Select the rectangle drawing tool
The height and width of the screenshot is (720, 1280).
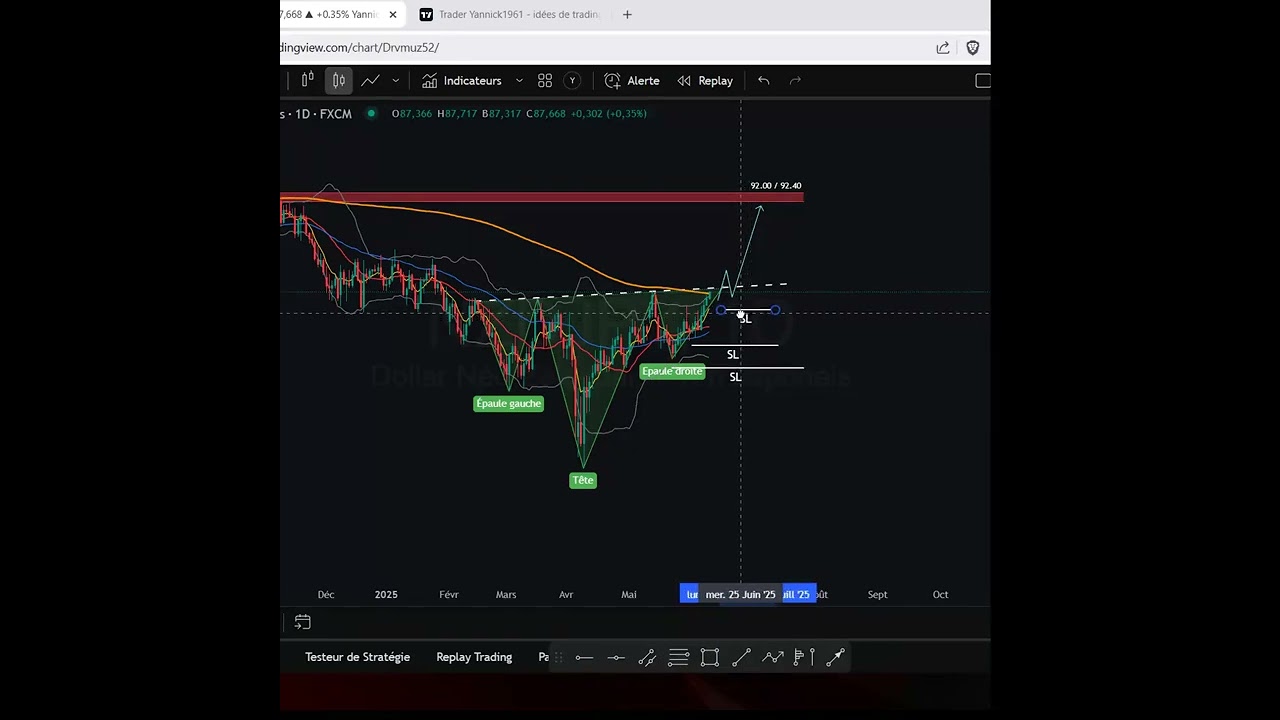[710, 657]
